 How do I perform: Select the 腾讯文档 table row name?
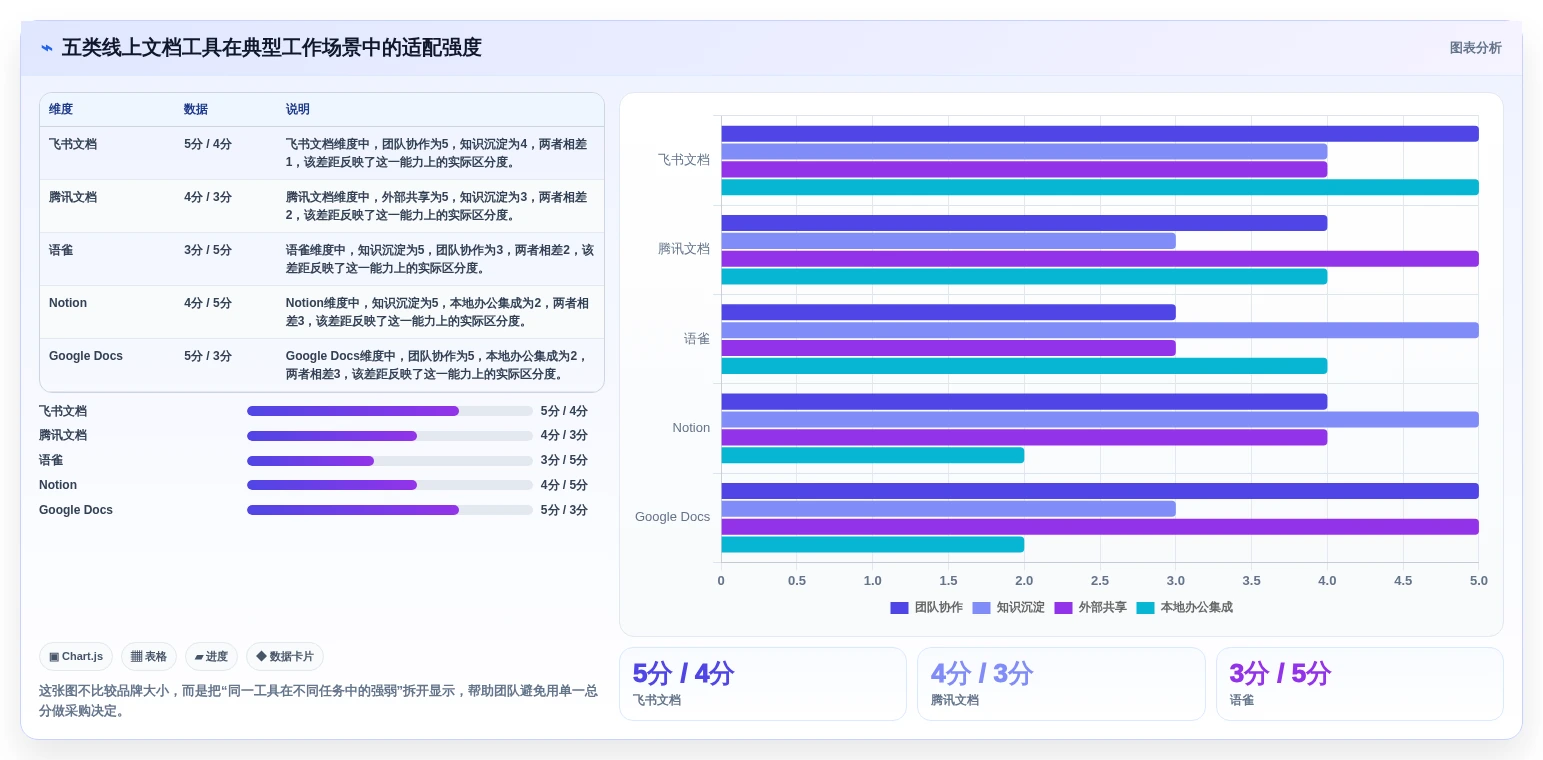pyautogui.click(x=73, y=197)
